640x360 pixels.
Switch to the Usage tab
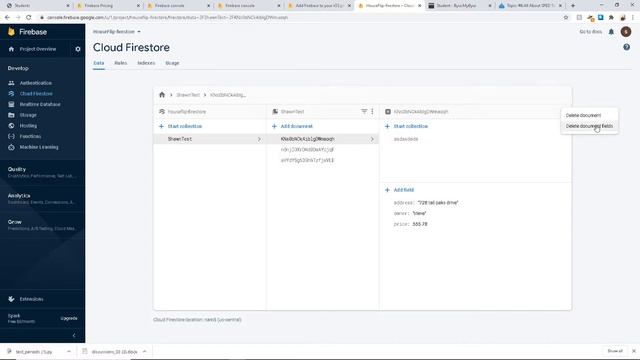click(x=172, y=63)
